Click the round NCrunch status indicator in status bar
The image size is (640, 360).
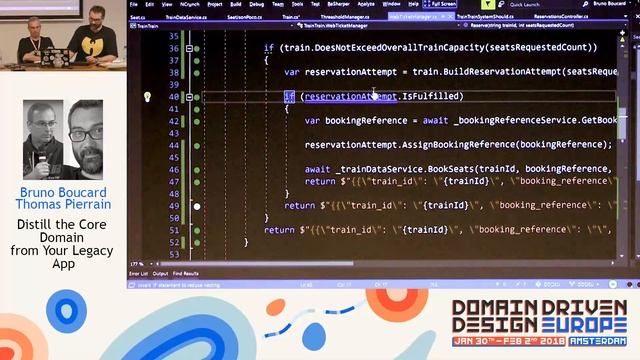[x=613, y=284]
